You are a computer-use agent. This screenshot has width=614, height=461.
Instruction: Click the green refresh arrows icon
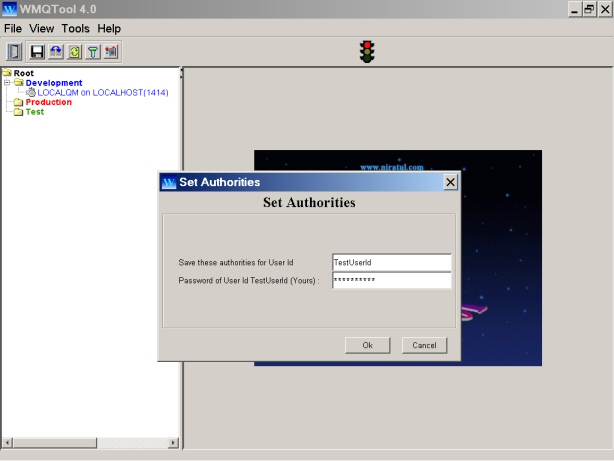pos(74,52)
